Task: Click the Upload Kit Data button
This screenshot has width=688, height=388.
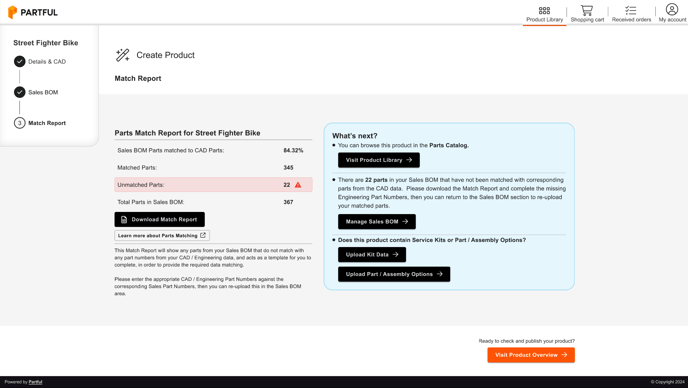Action: [372, 255]
